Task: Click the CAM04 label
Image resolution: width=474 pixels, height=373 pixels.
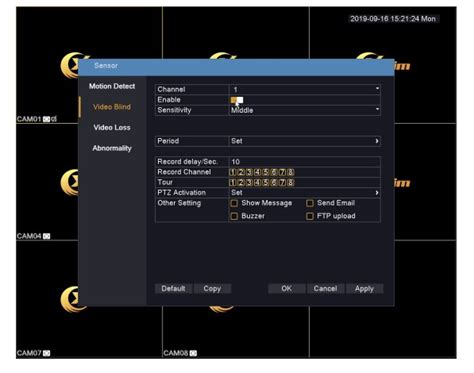Action: (29, 236)
